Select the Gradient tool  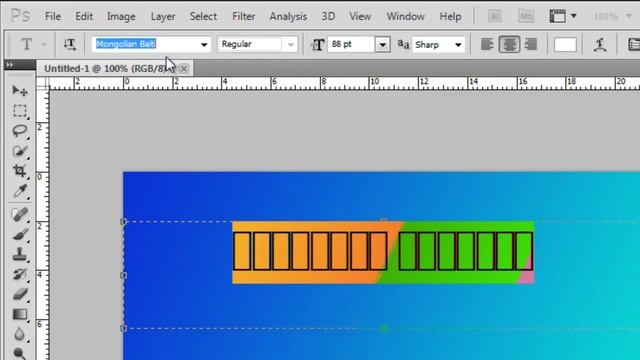coord(20,314)
